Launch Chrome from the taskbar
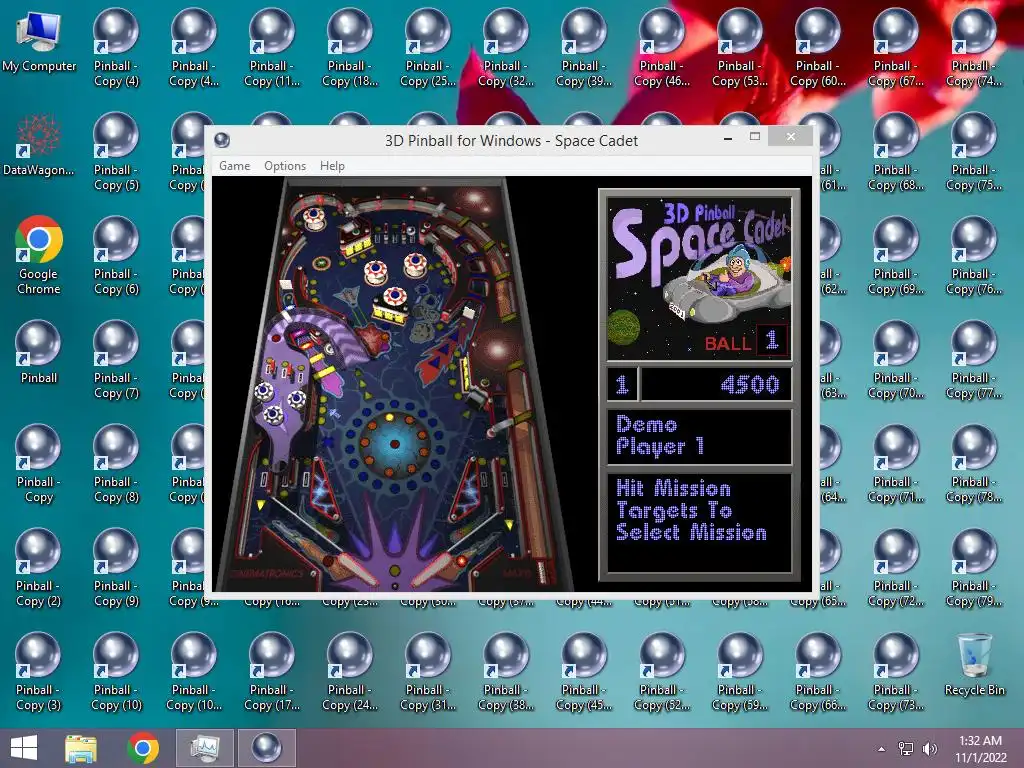The height and width of the screenshot is (768, 1024). [143, 748]
